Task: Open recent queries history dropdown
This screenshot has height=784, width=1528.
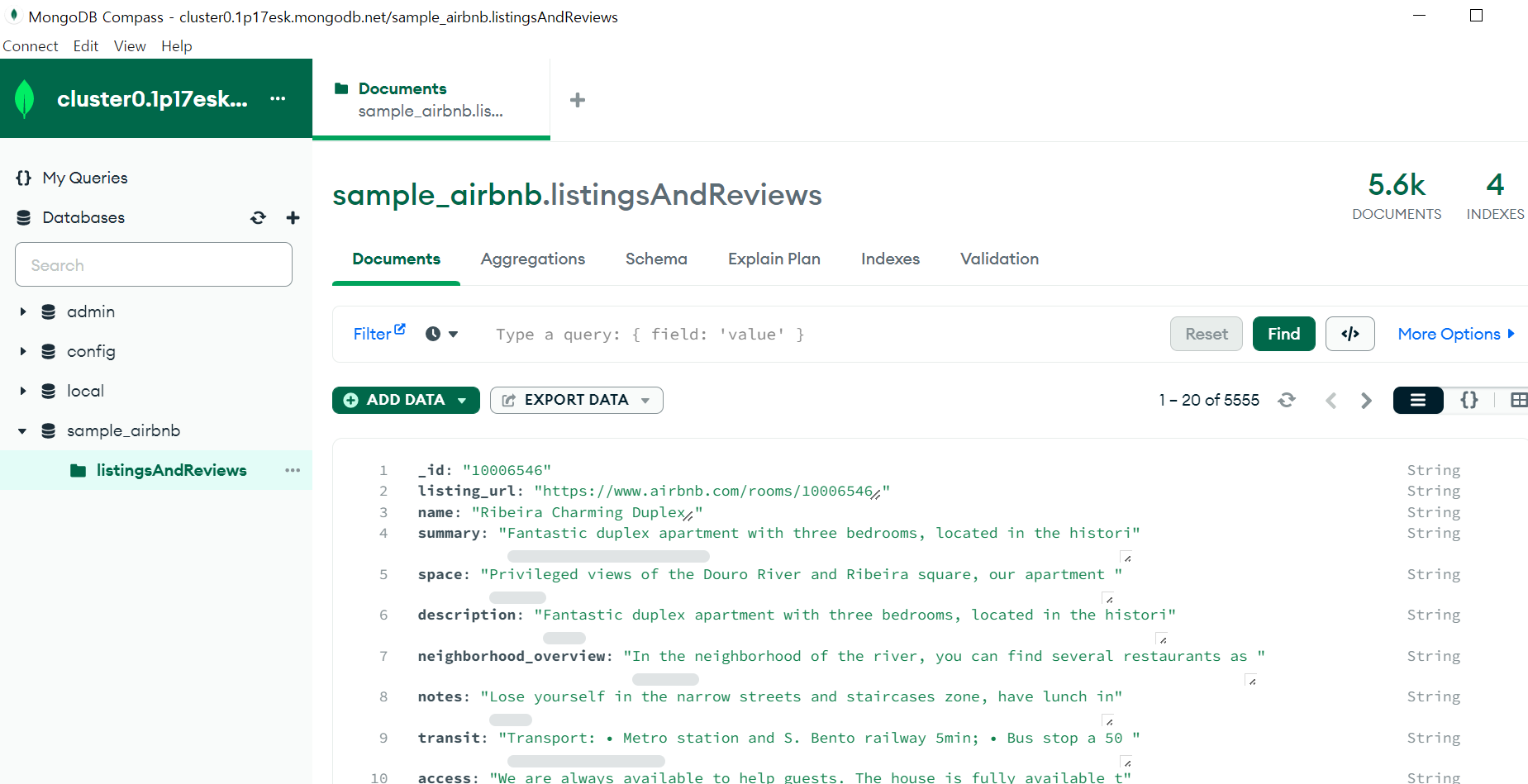Action: click(441, 334)
